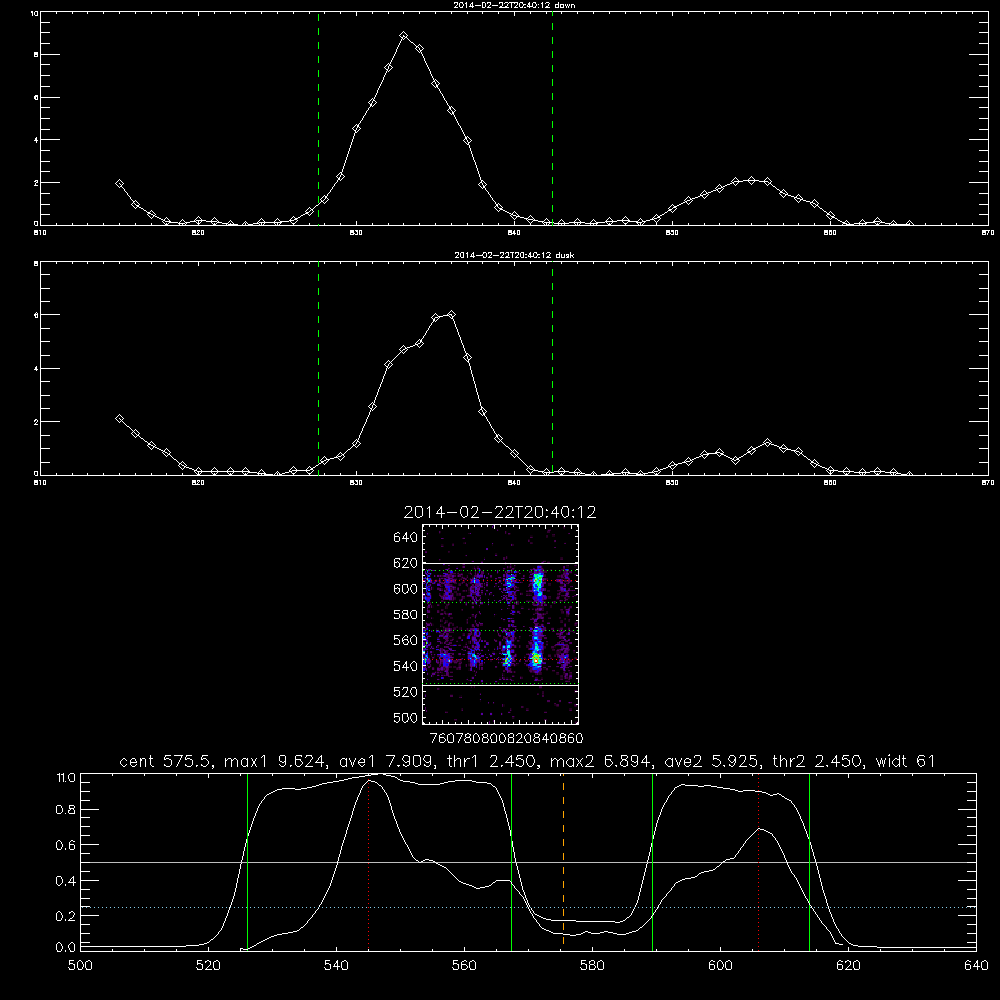Click x-axis label 640 of bottom profile plot
This screenshot has width=1000, height=1000.
pos(976,966)
